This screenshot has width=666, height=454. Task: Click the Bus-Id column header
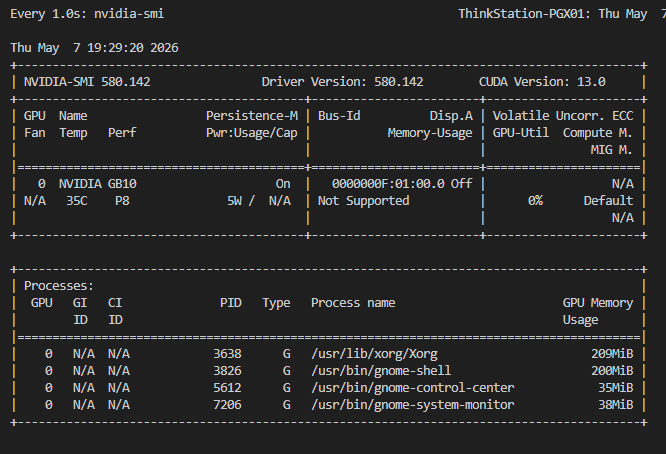[339, 116]
